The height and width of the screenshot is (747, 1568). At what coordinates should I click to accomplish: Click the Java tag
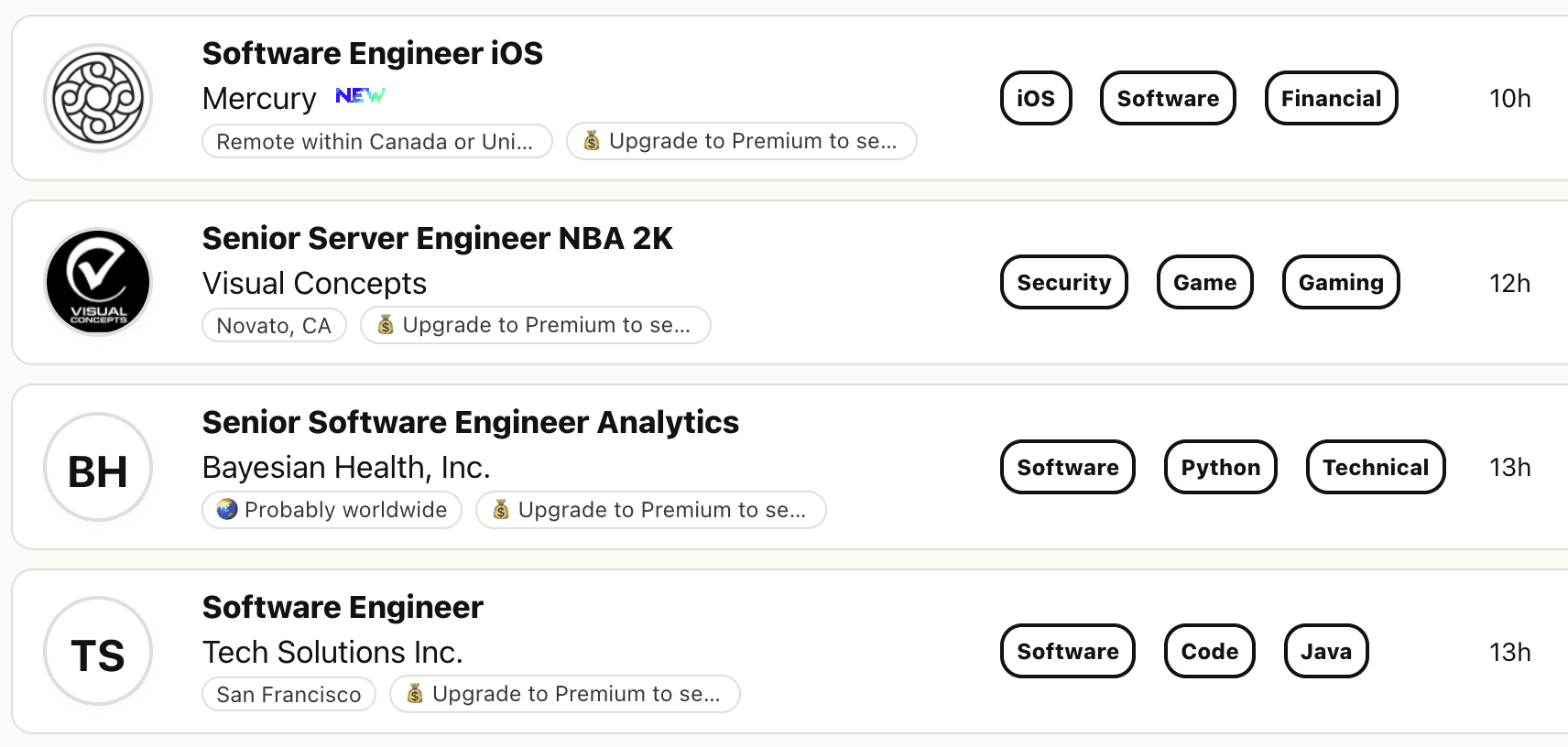pos(1325,651)
